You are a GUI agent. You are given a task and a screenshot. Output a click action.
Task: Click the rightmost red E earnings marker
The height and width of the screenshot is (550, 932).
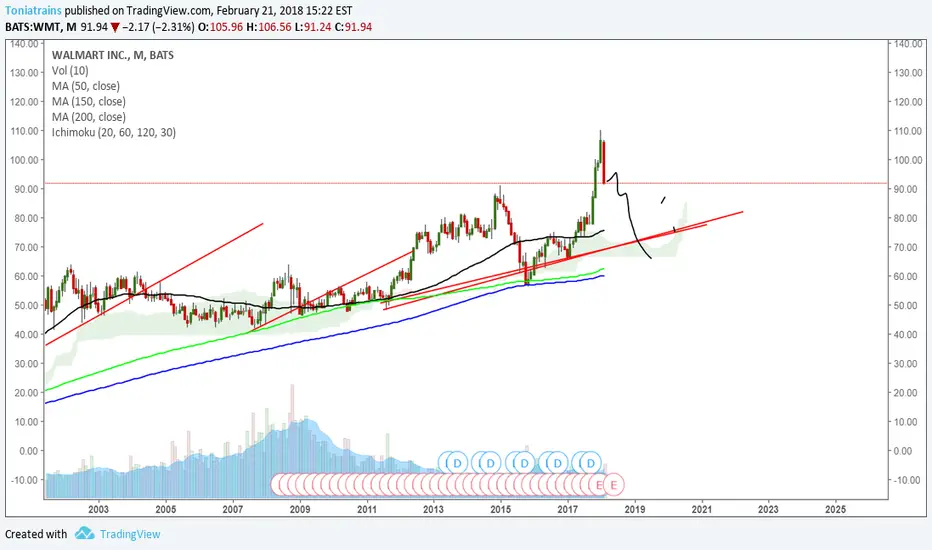614,485
